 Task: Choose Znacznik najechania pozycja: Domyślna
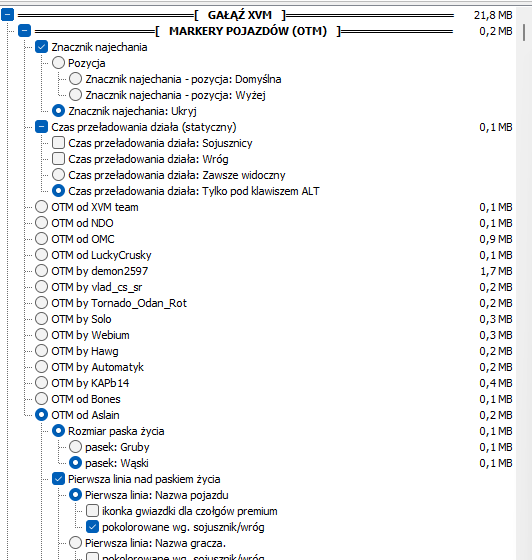(x=75, y=79)
